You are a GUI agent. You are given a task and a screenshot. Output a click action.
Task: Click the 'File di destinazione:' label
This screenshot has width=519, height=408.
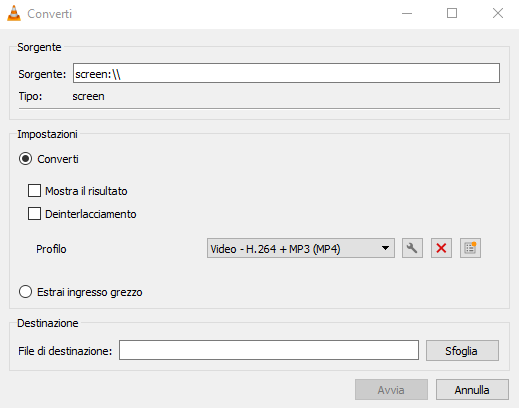click(65, 351)
